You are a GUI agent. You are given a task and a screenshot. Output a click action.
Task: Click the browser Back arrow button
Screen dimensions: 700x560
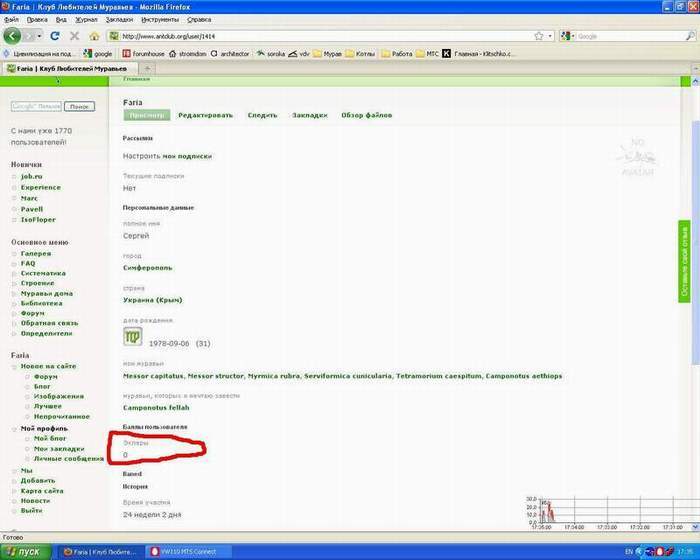(13, 36)
